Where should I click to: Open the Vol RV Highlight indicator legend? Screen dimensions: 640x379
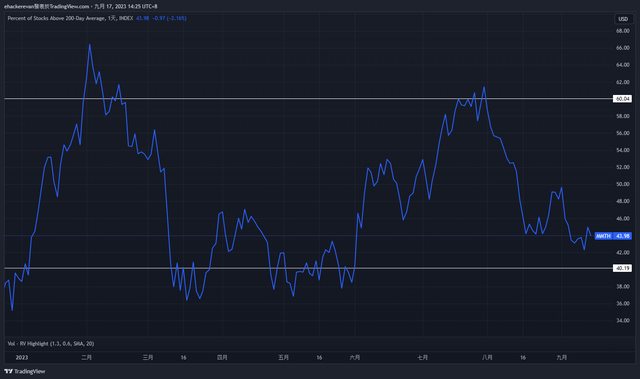51,344
